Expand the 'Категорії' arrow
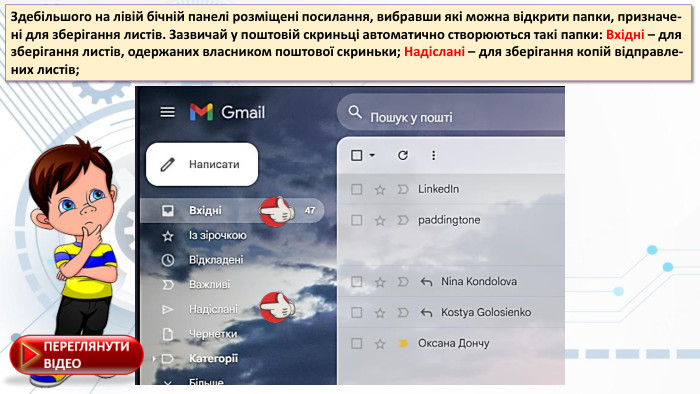This screenshot has height=394, width=700. click(154, 358)
